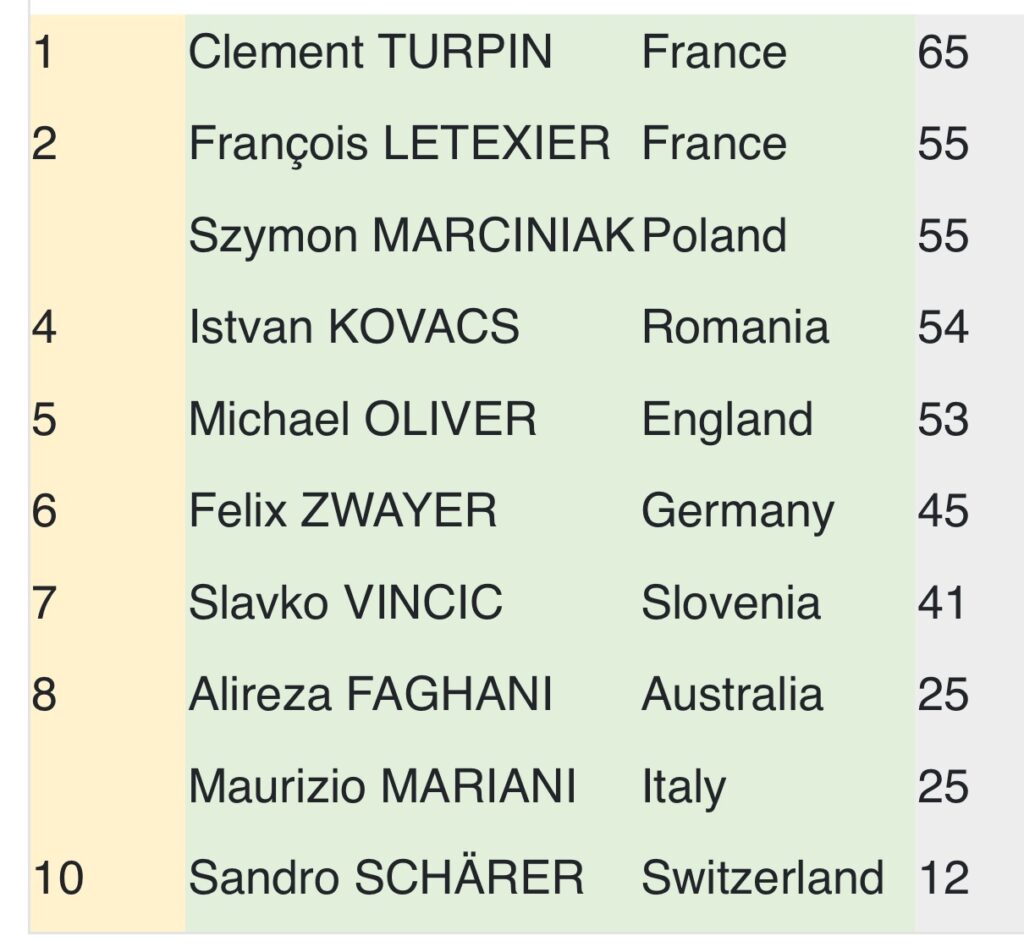Select the Romania country cell
The width and height of the screenshot is (1024, 947).
point(735,328)
